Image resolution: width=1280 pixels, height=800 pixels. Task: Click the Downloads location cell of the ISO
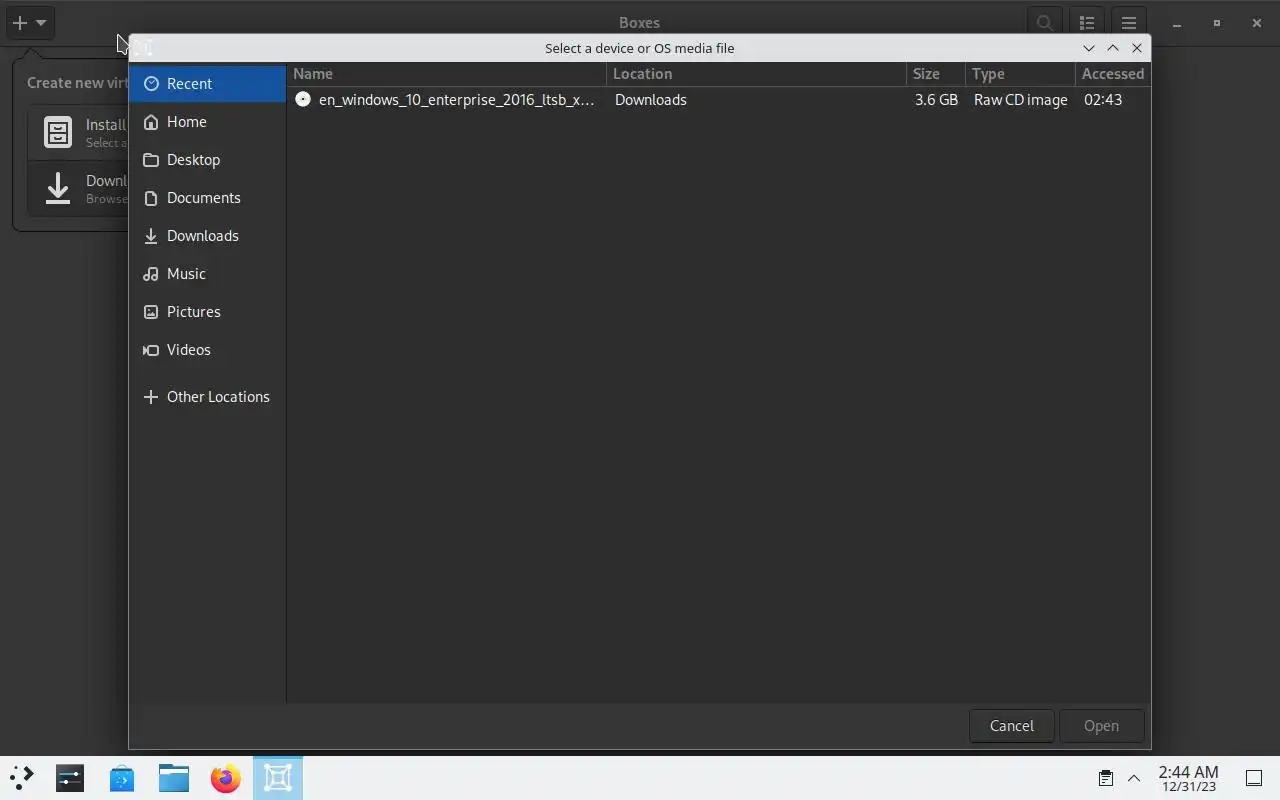[x=650, y=100]
